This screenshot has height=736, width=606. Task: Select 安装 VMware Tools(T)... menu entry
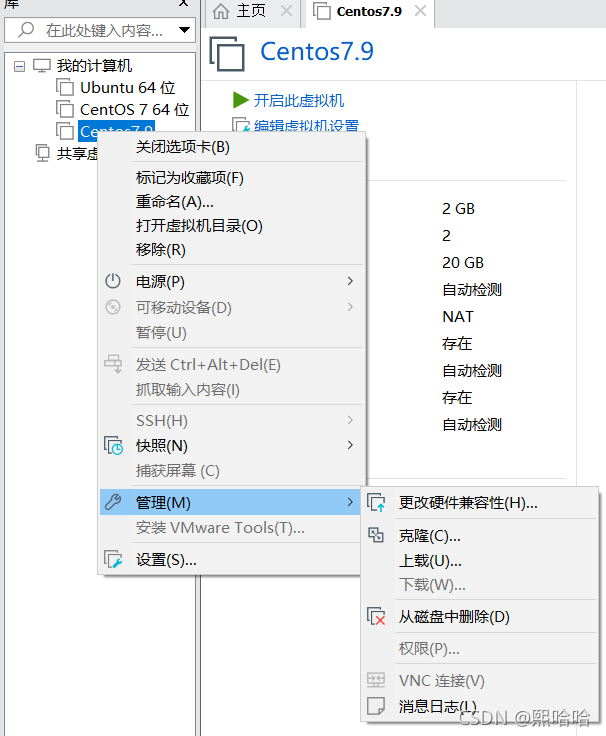point(220,528)
